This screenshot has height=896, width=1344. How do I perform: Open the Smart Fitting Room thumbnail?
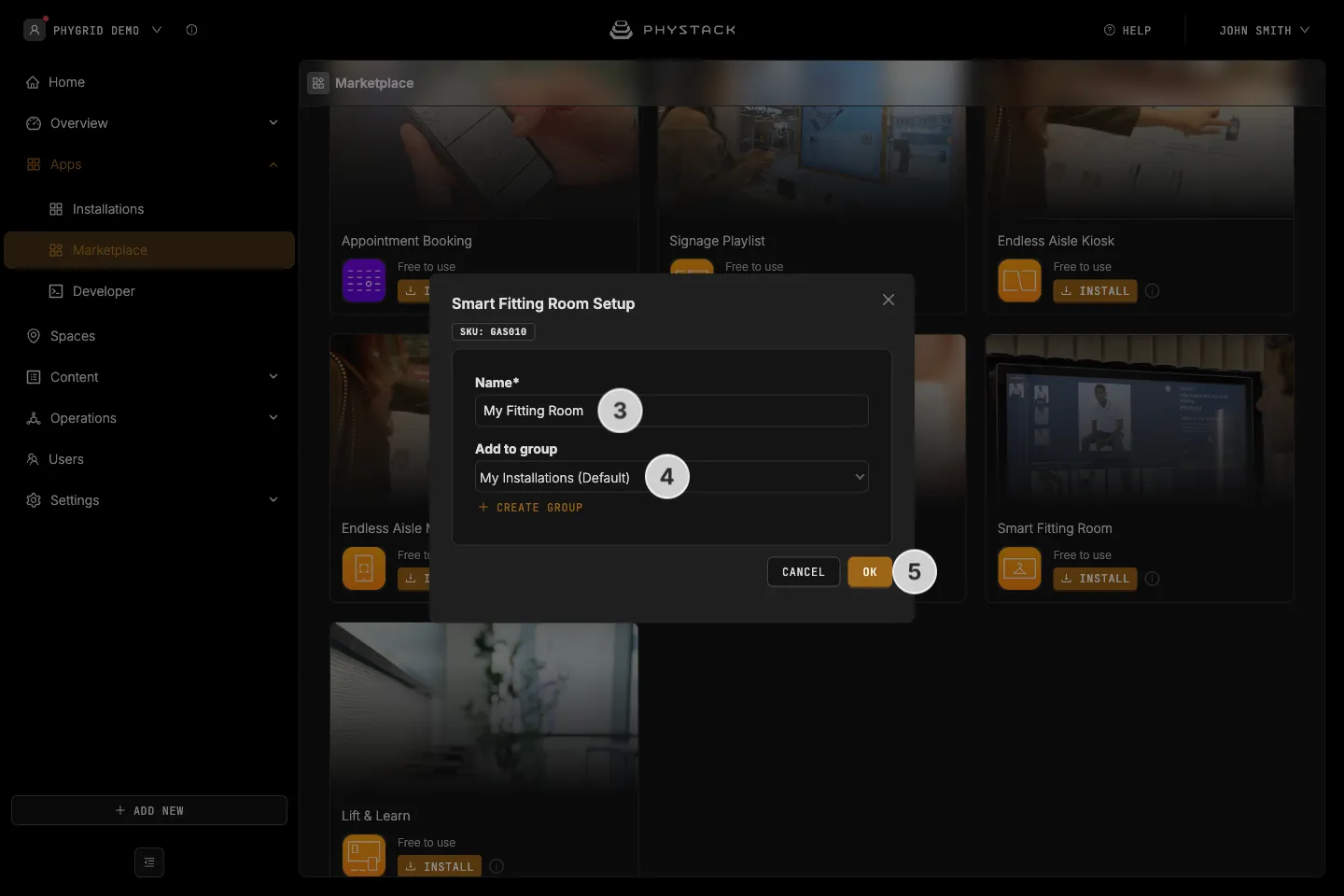click(1140, 422)
